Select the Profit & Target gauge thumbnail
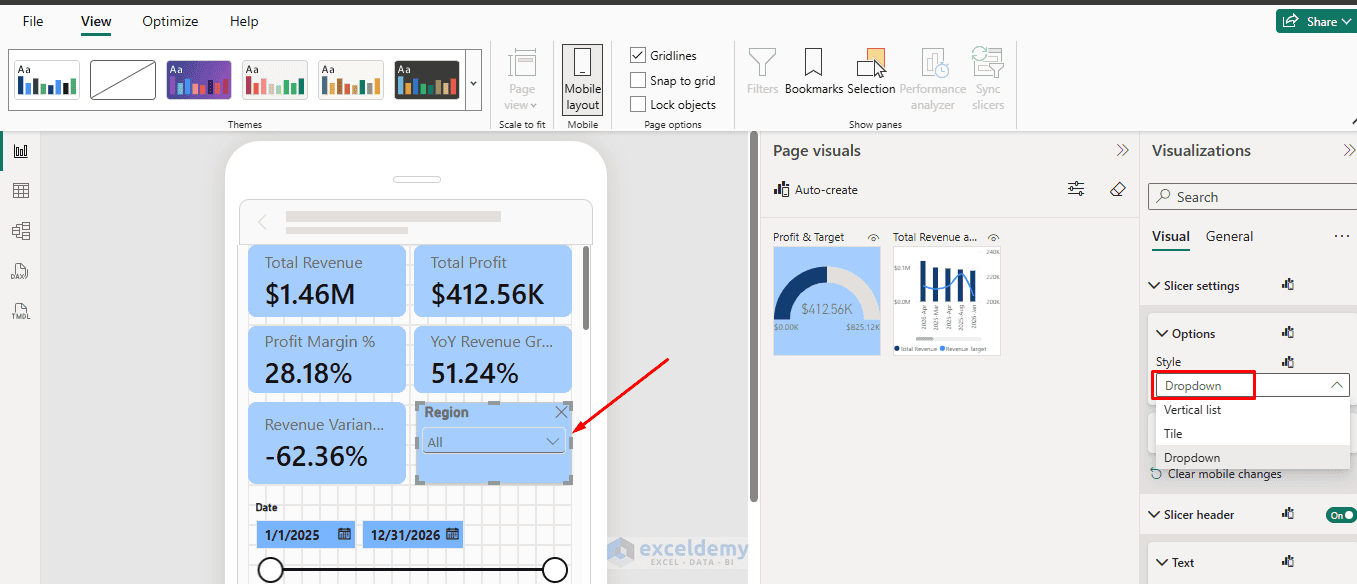 [826, 301]
